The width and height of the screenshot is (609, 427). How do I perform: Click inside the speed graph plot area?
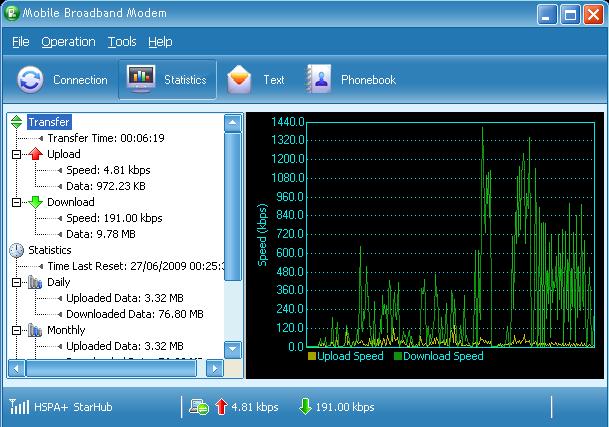451,235
